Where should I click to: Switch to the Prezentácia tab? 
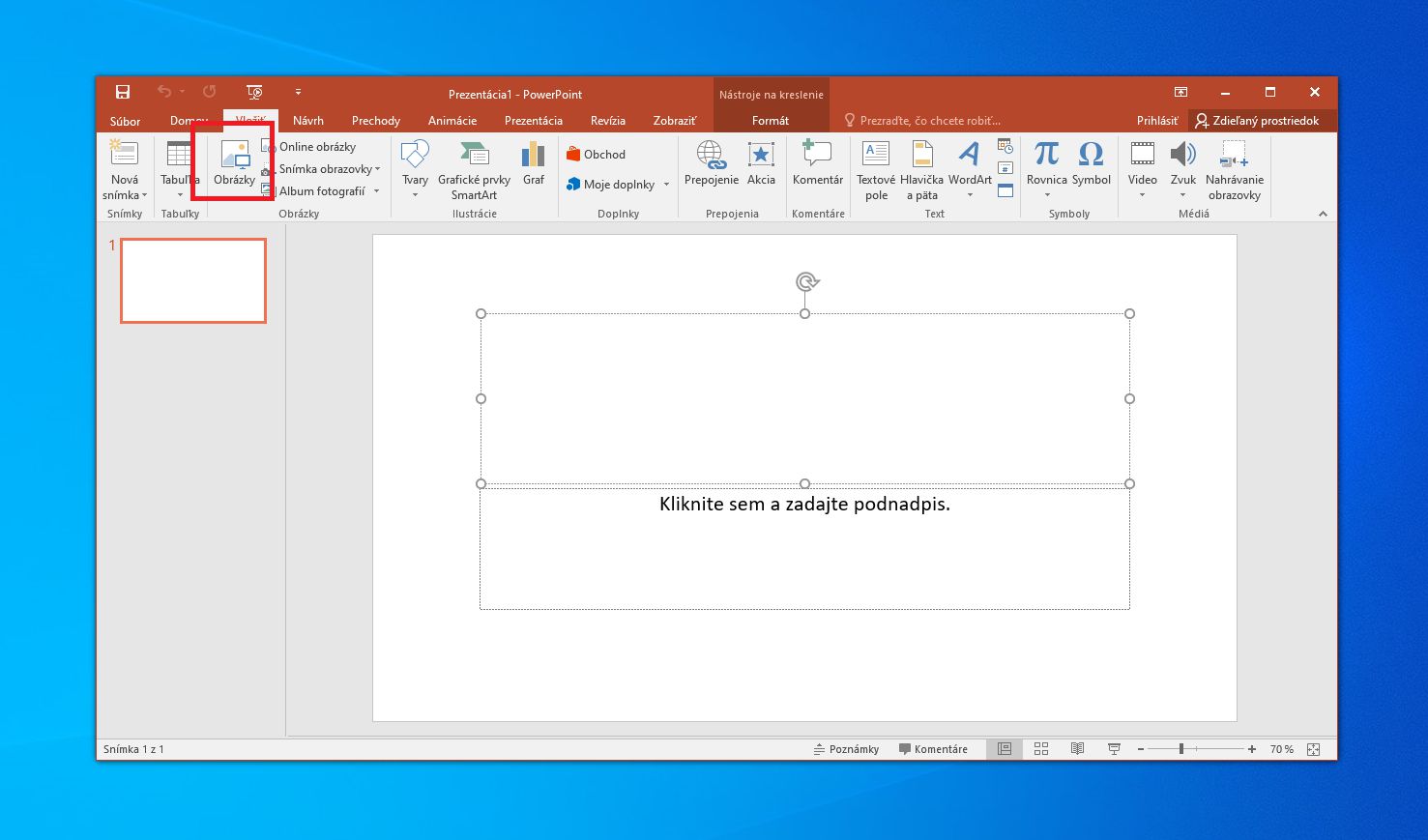534,121
